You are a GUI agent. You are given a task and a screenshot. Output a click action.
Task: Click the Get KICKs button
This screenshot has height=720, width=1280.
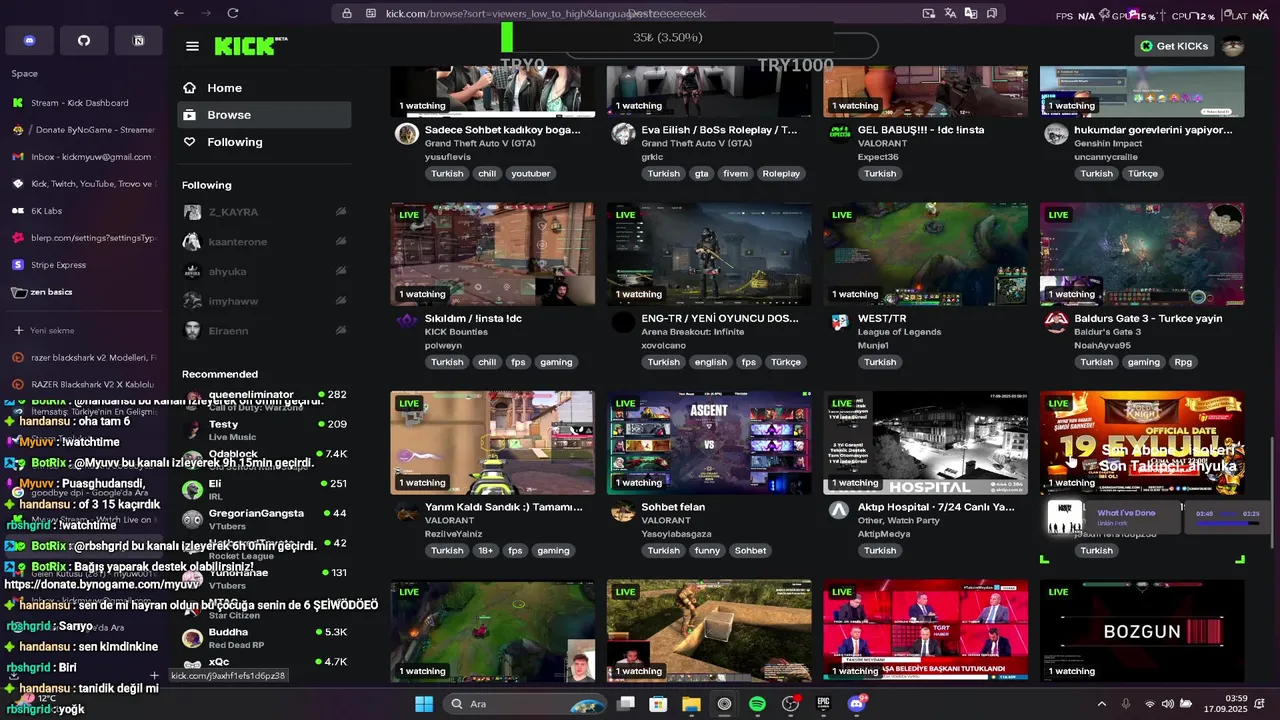pyautogui.click(x=1175, y=46)
